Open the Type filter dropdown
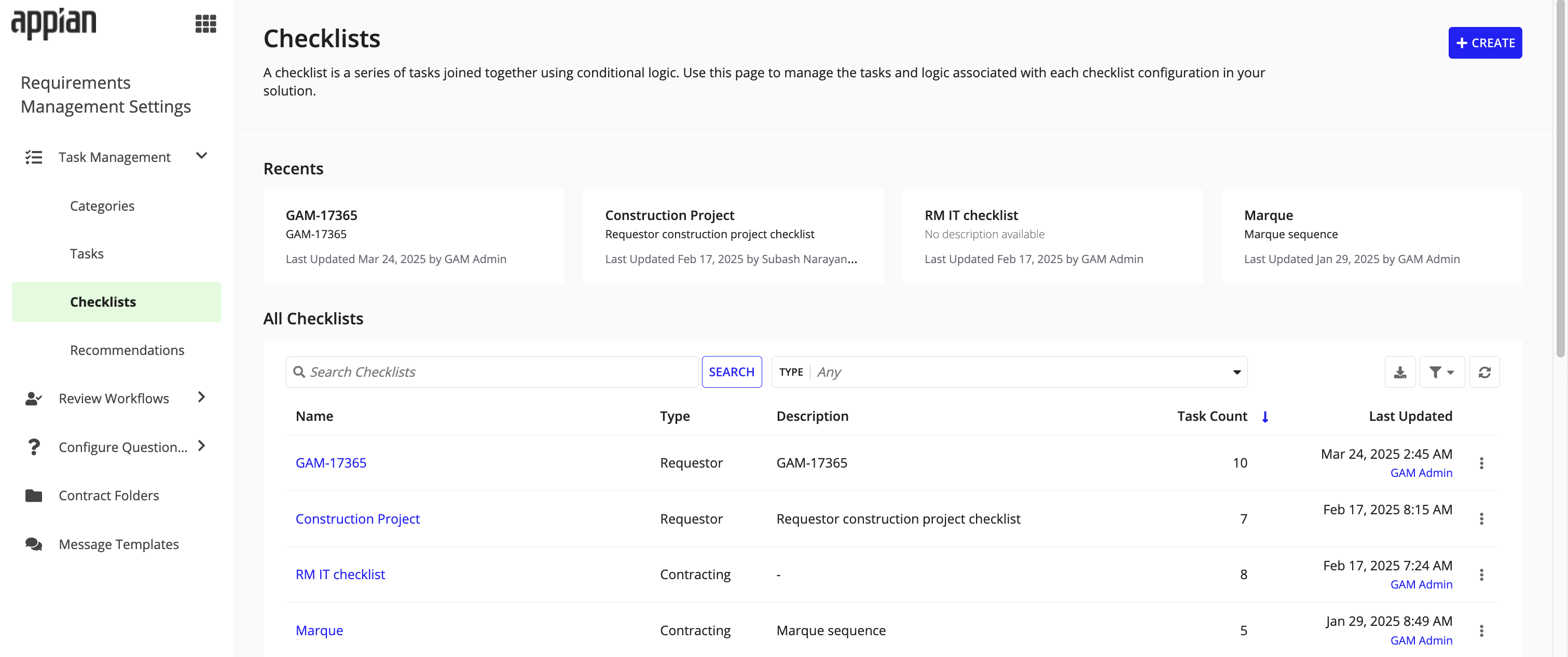Viewport: 1568px width, 657px height. 1009,372
